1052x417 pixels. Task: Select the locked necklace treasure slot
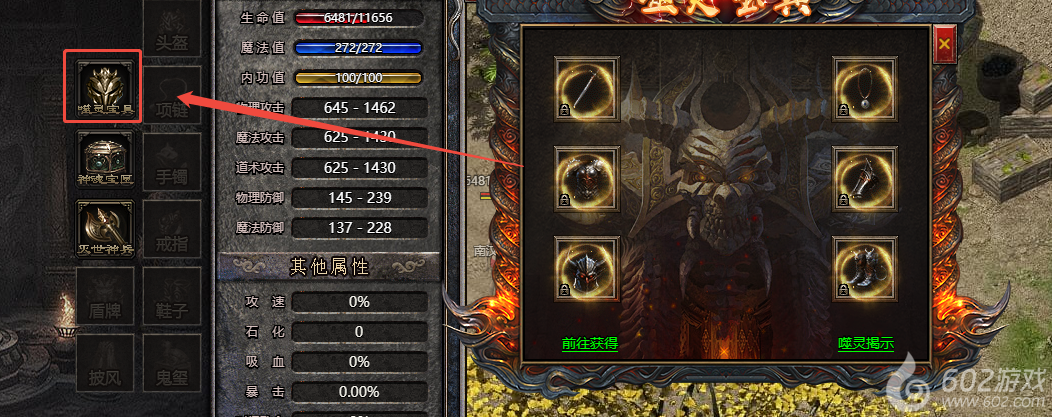(x=865, y=88)
